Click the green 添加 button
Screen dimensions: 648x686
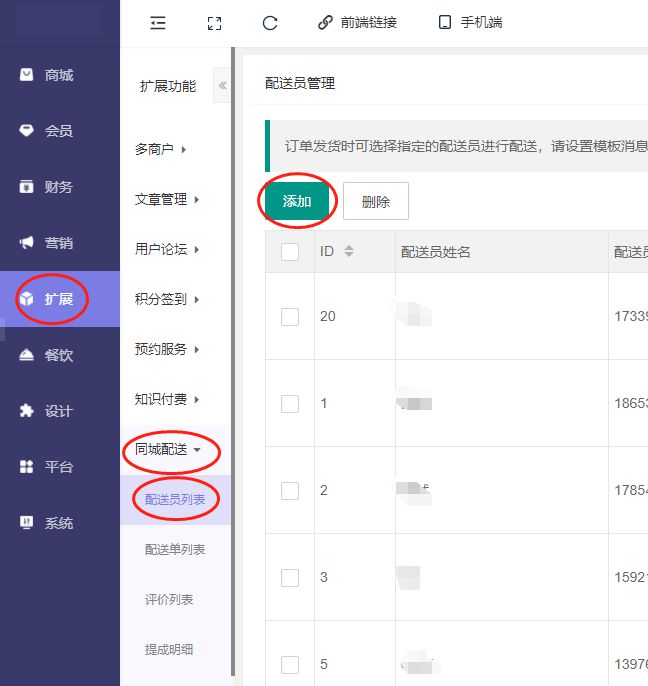pos(297,201)
